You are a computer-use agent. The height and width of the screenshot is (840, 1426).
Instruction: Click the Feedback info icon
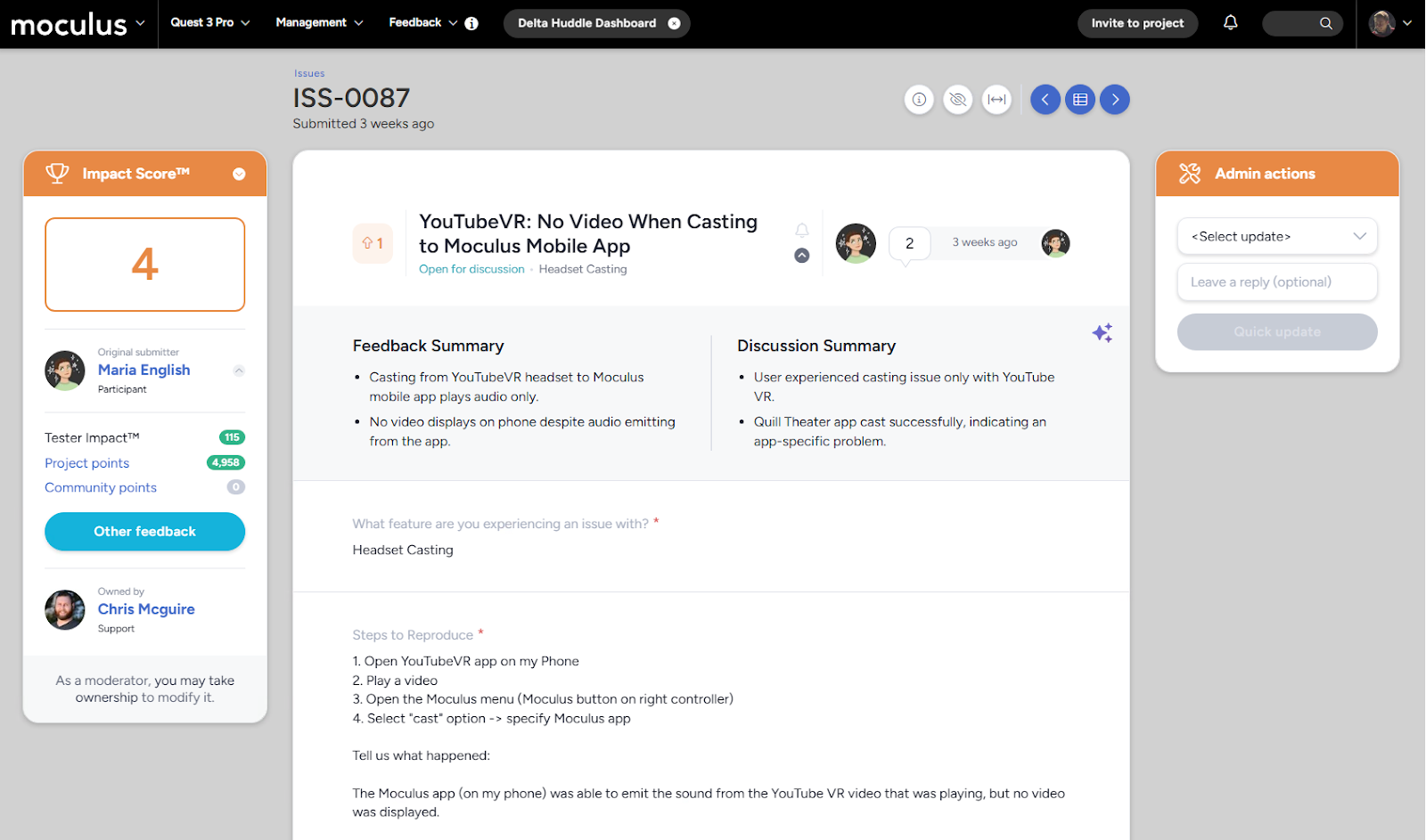(x=471, y=24)
